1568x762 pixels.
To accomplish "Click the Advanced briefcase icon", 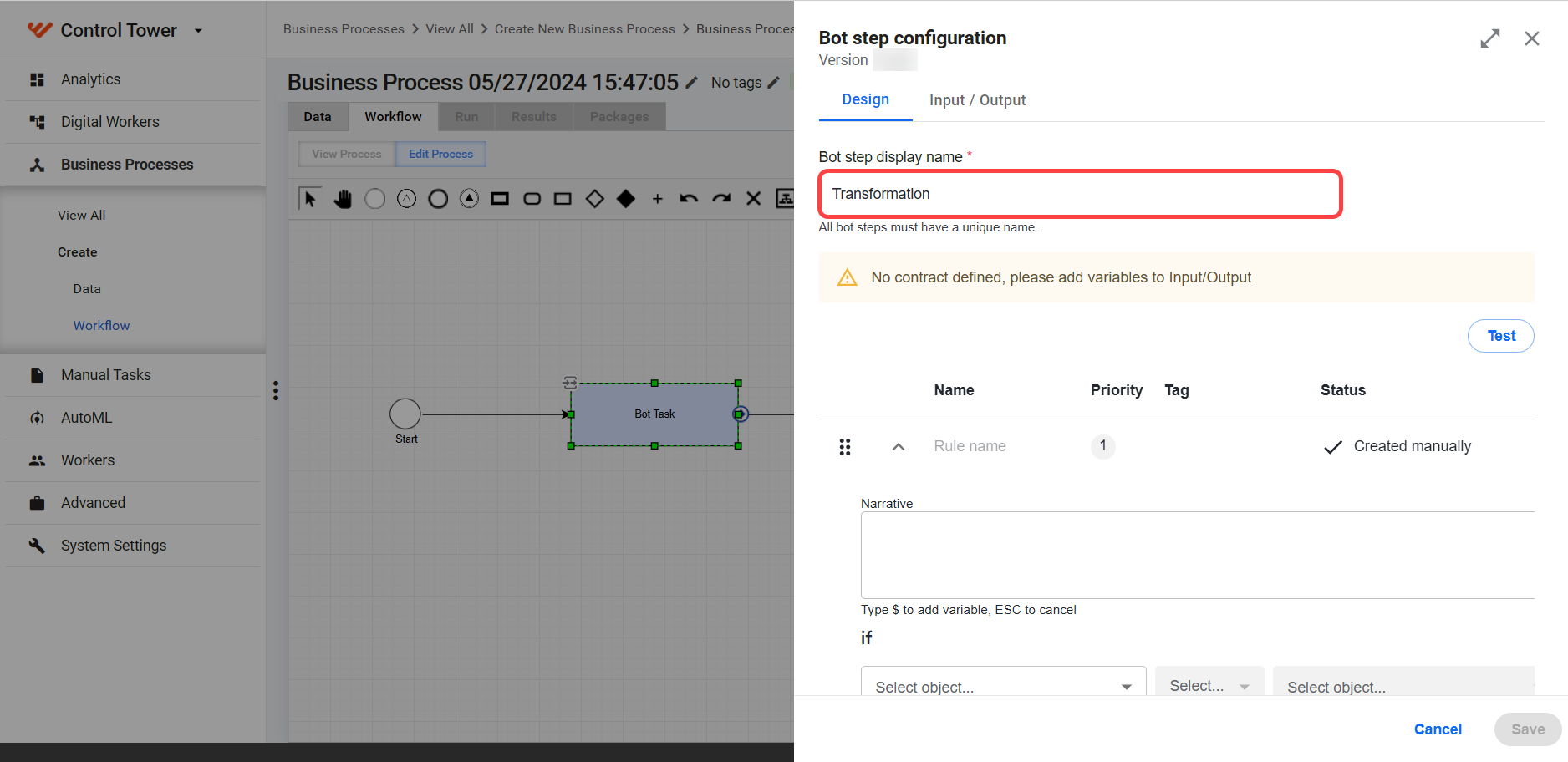I will (x=37, y=503).
